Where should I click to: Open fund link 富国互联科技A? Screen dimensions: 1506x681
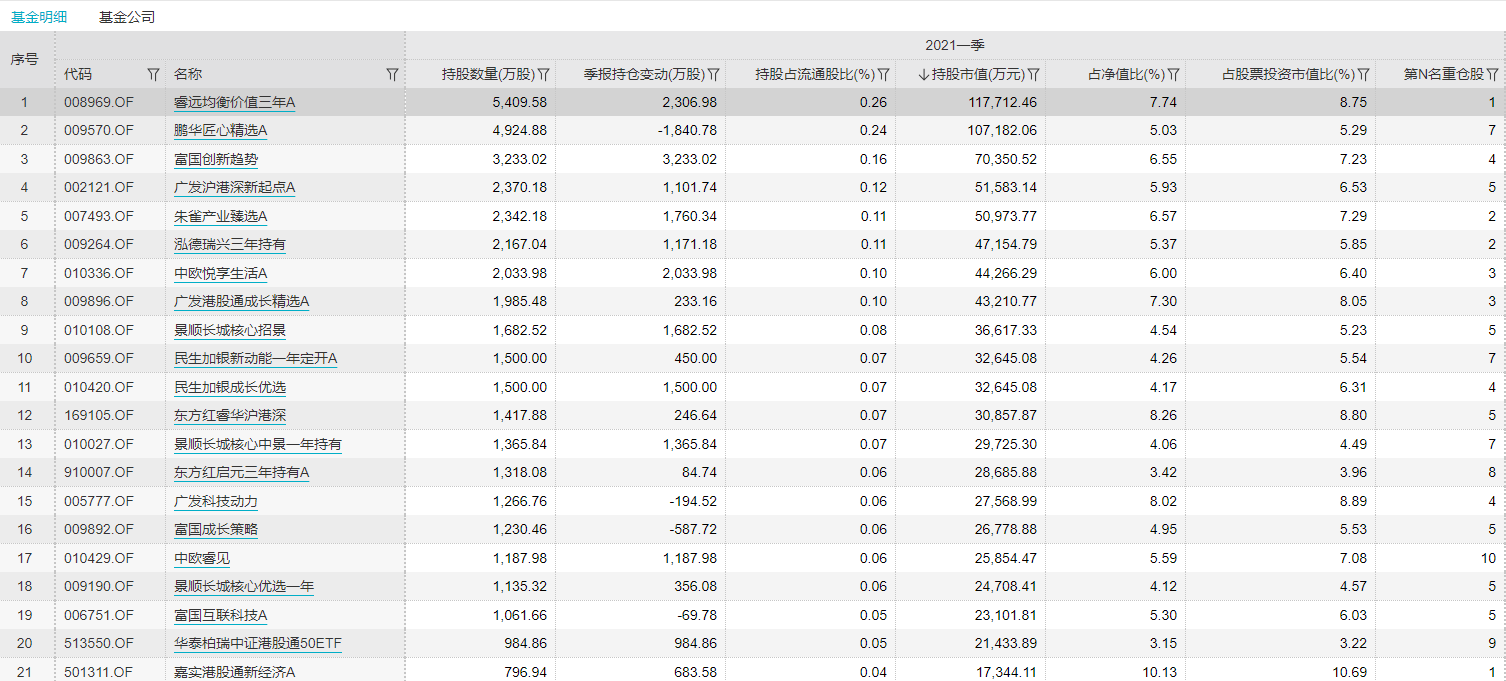tap(221, 615)
